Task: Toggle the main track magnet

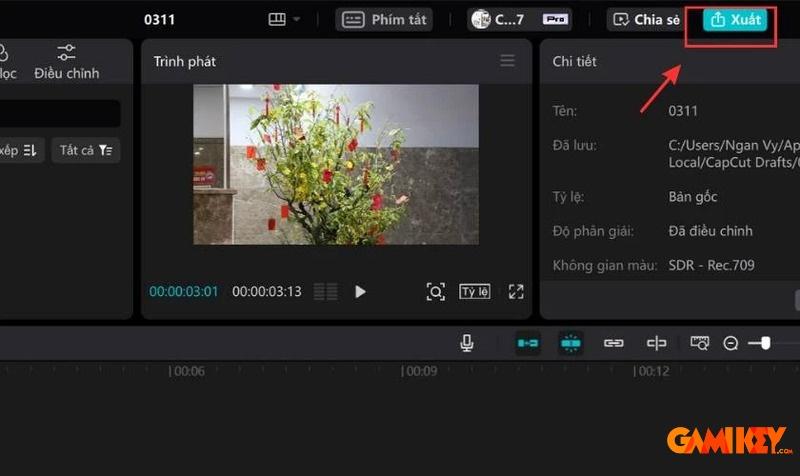Action: (x=528, y=343)
